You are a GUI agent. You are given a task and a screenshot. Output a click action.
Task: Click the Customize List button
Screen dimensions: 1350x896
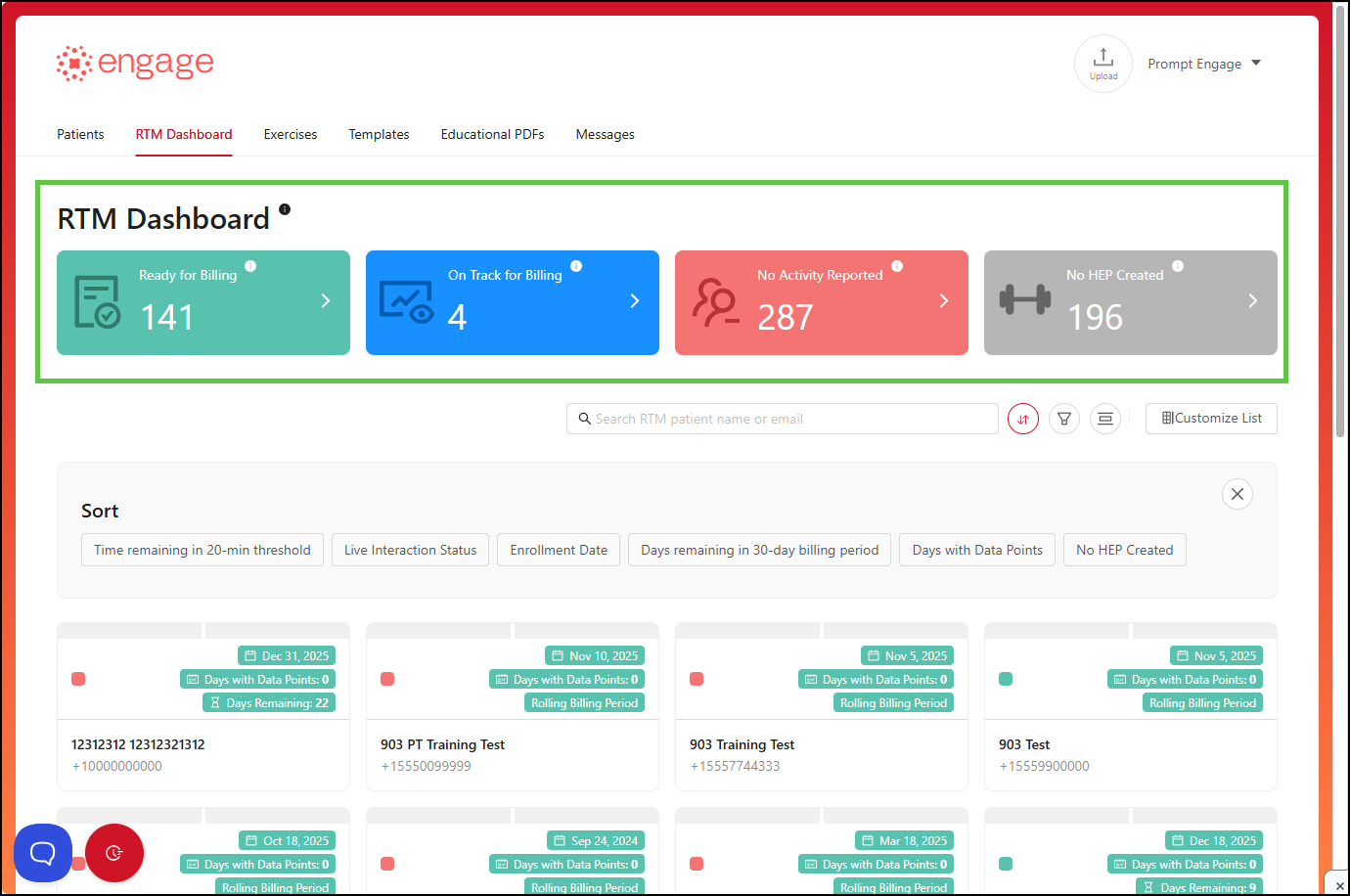coord(1211,419)
